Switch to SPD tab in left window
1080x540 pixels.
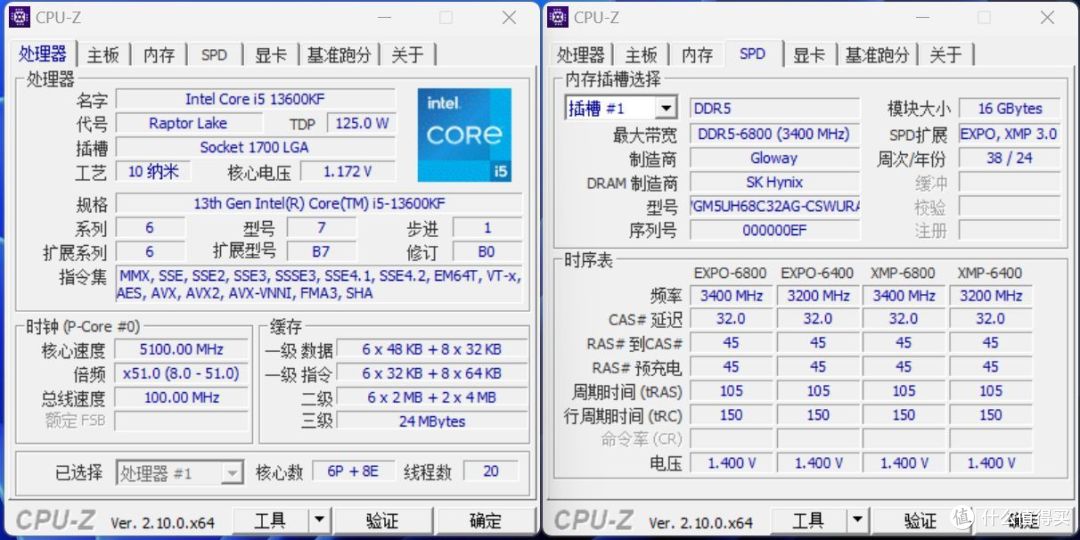pos(214,55)
